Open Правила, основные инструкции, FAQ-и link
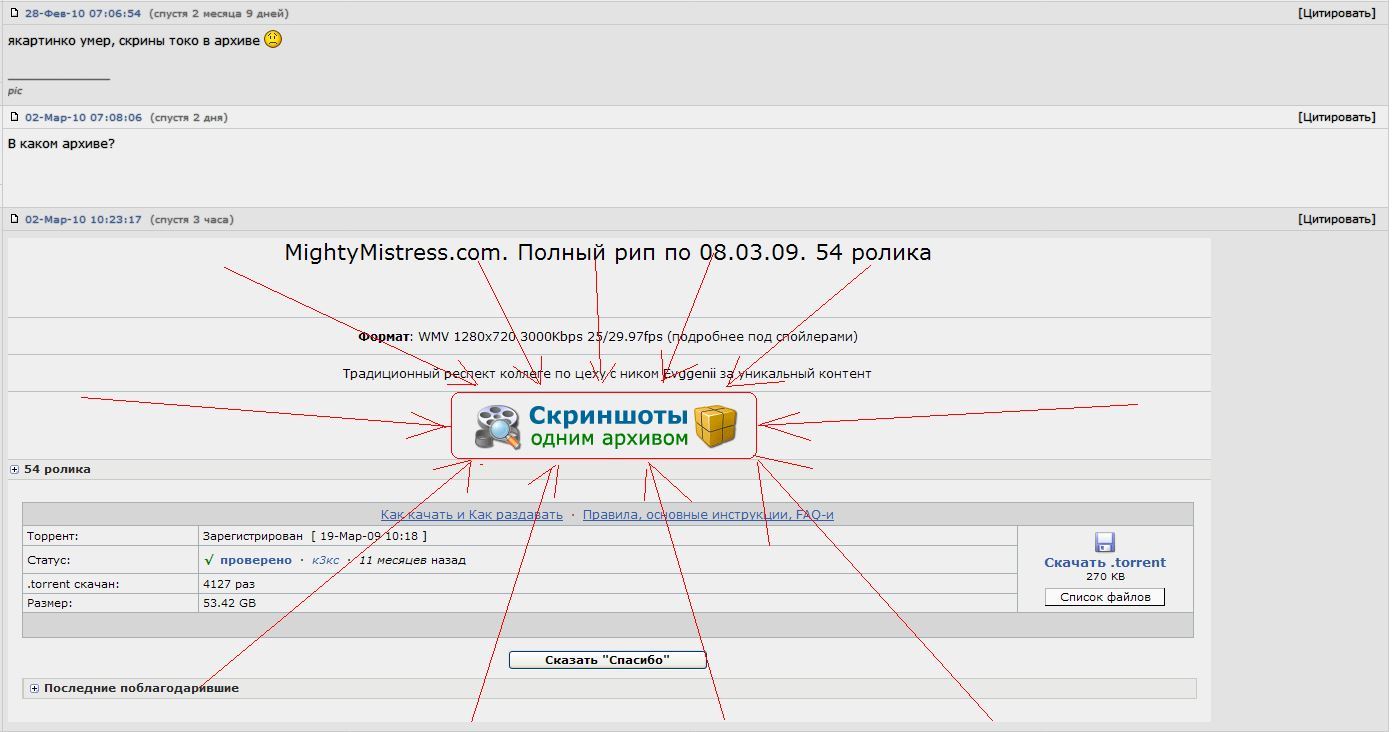1392x732 pixels. [708, 515]
